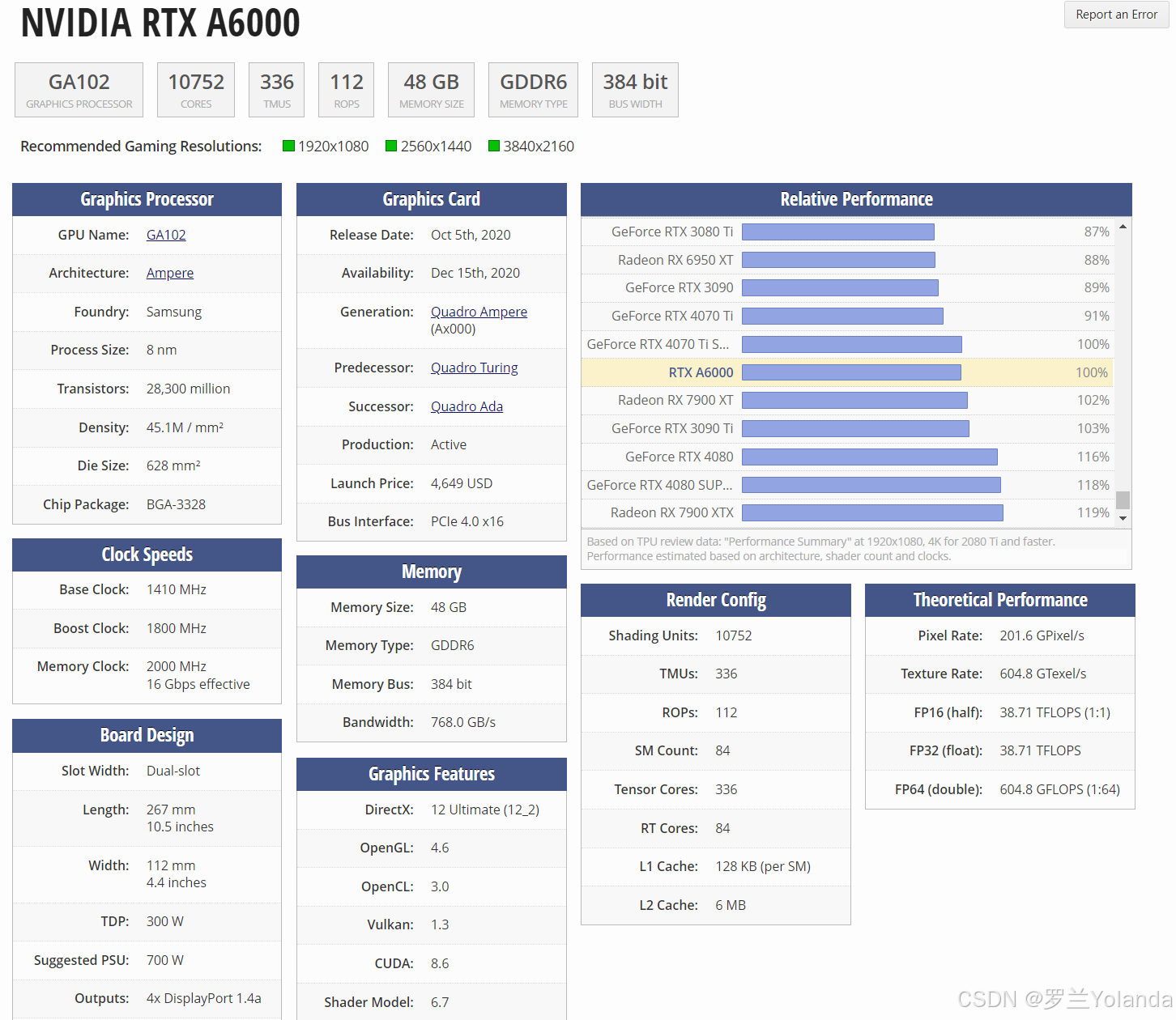Click the 1800 MHz boost clock value
1176x1020 pixels.
177,628
